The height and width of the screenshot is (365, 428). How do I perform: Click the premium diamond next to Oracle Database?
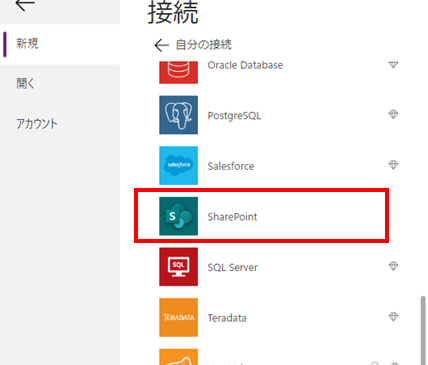[393, 64]
